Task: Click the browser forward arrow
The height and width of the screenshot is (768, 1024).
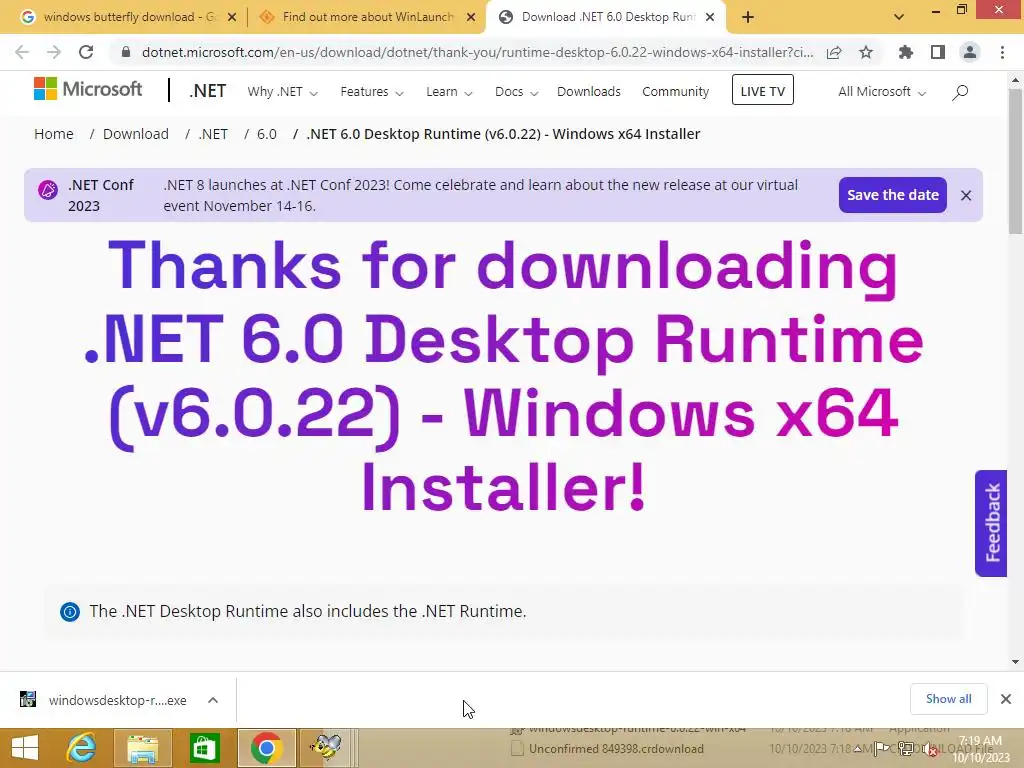Action: [x=54, y=52]
